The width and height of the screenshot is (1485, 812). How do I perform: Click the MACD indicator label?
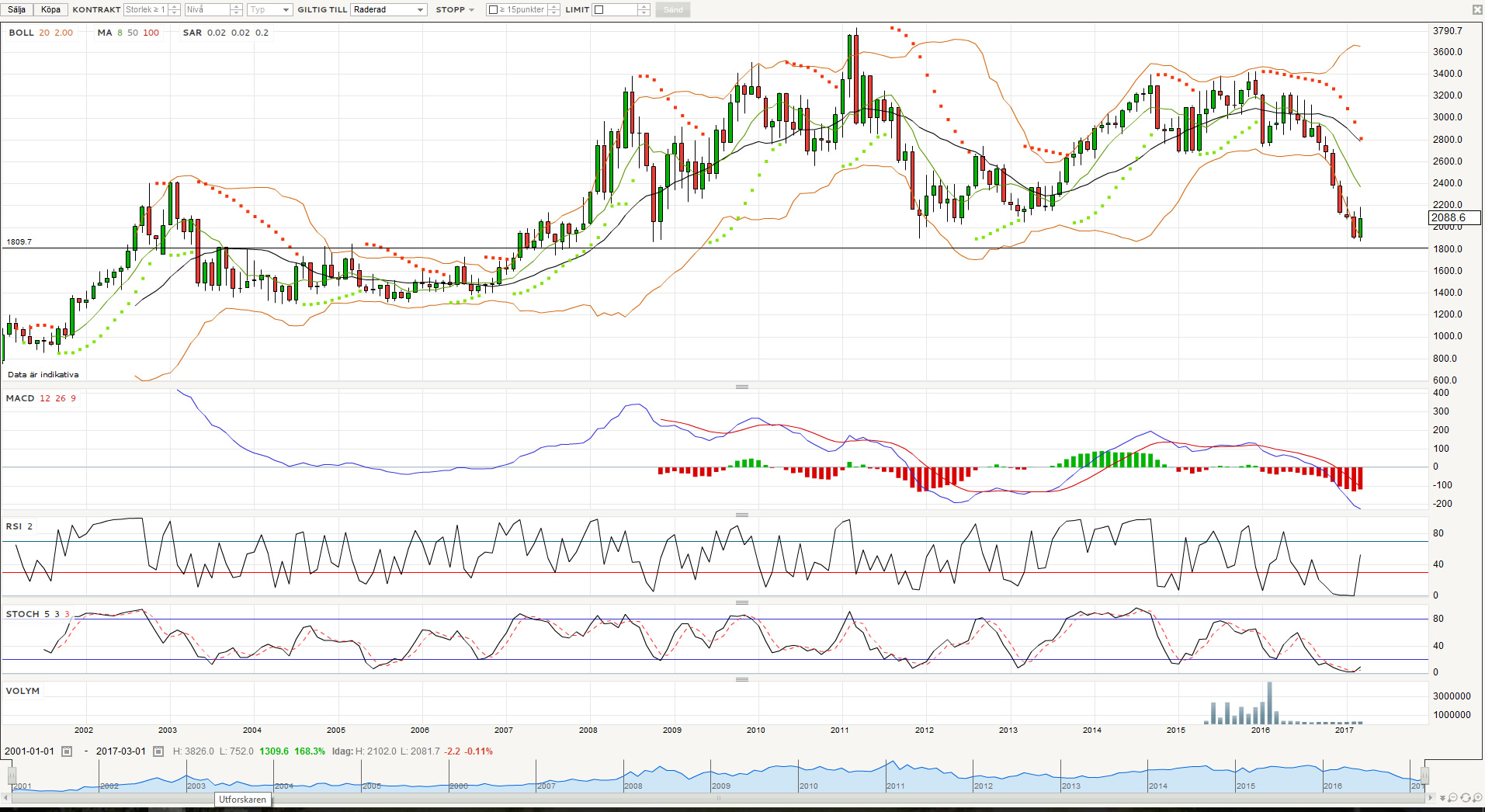point(20,398)
